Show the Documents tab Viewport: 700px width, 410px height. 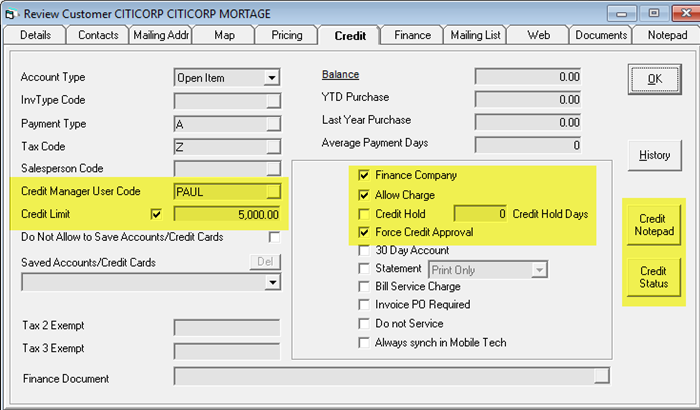click(601, 35)
